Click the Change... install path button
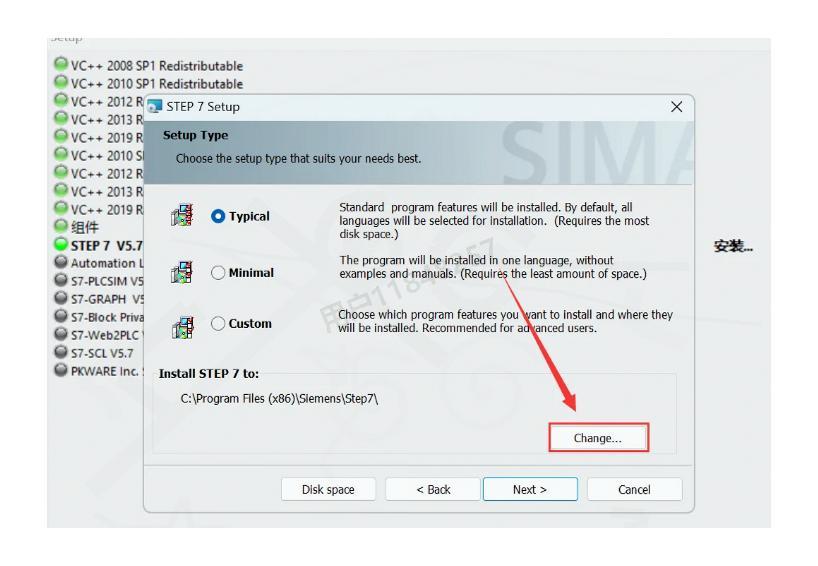The height and width of the screenshot is (566, 818). pyautogui.click(x=598, y=438)
